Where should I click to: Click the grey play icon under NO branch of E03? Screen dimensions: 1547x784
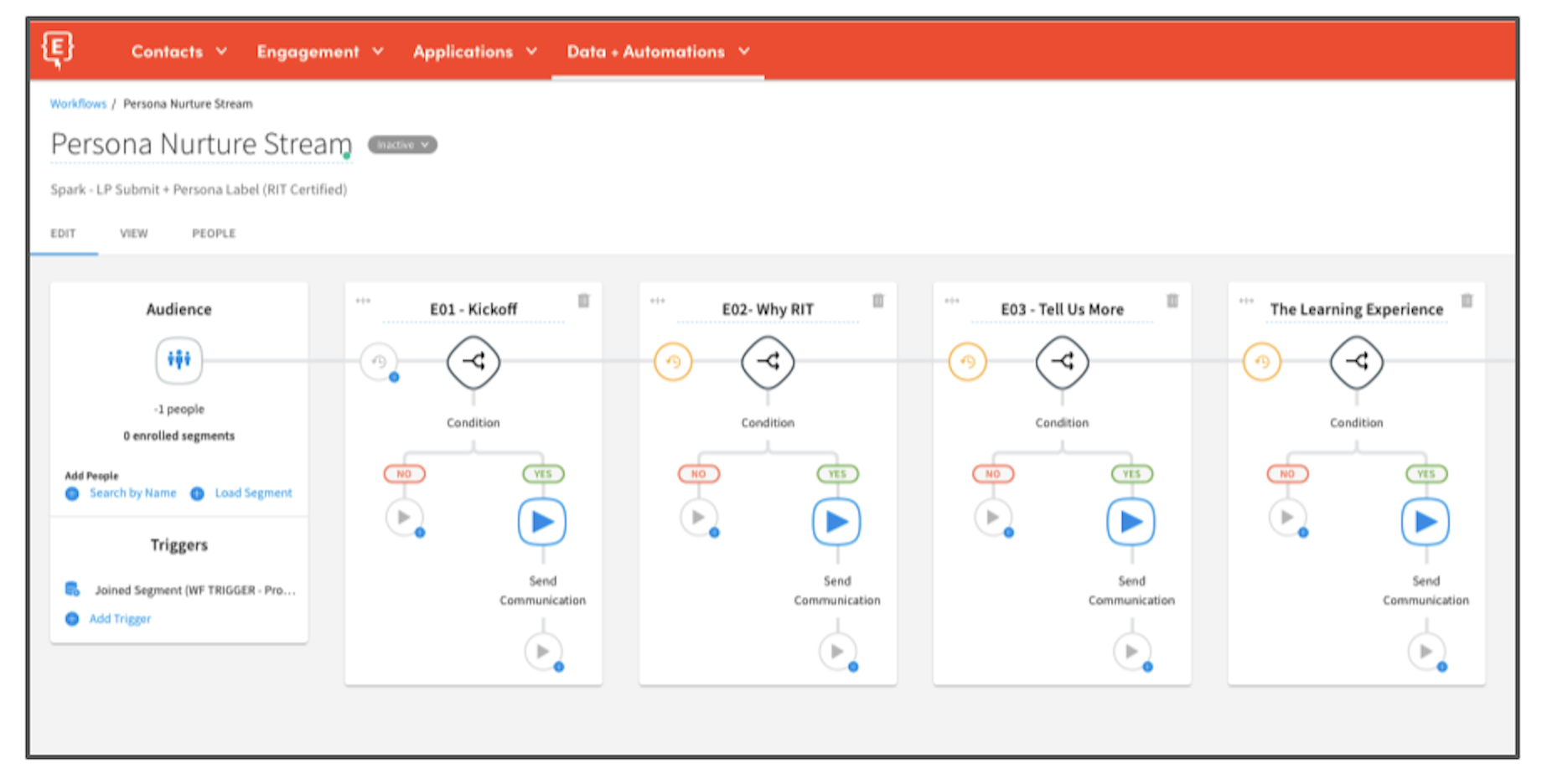point(994,517)
